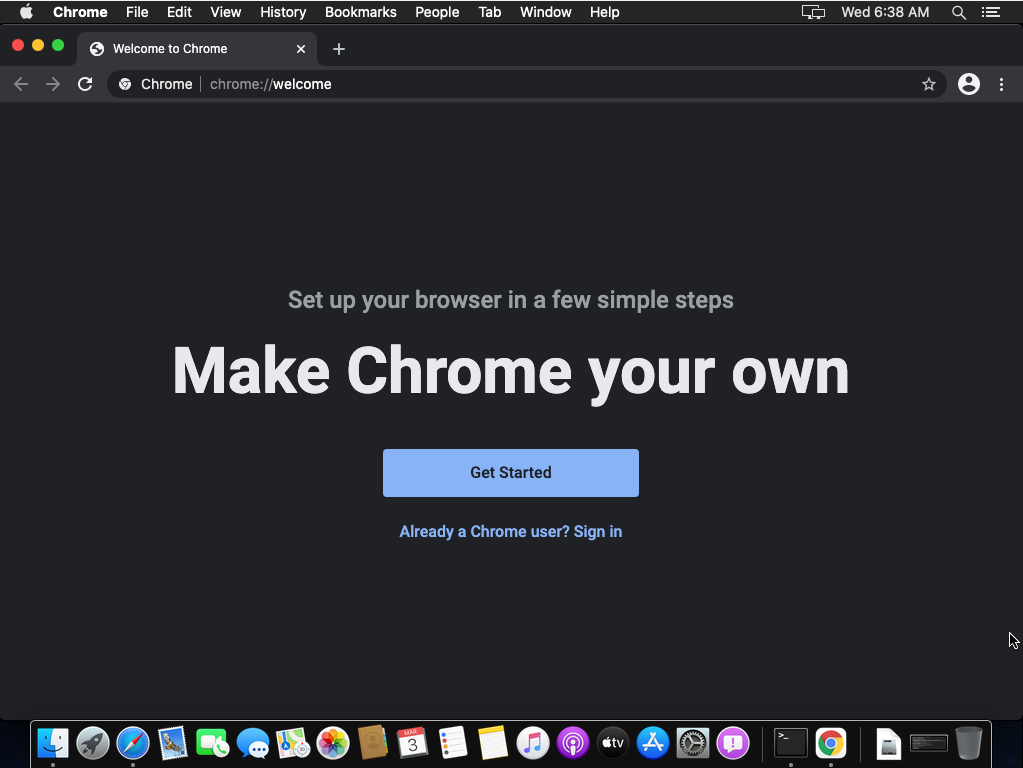1023x768 pixels.
Task: Click the Get Started button
Action: pos(510,472)
